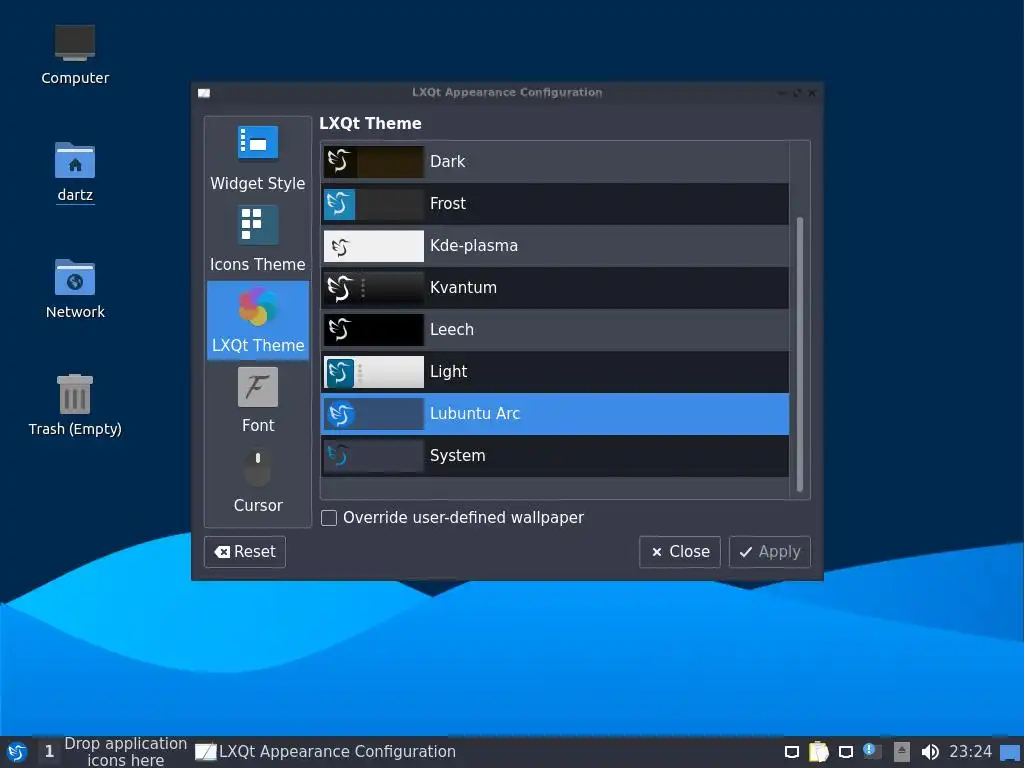Click the show desktop button
The width and height of the screenshot is (1024, 768).
pos(1010,753)
